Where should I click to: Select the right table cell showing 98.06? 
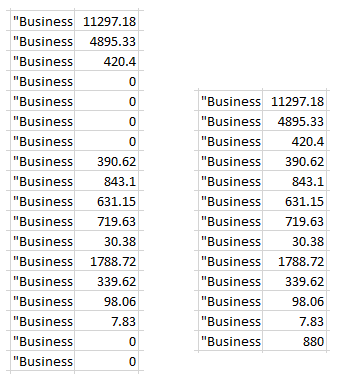294,301
